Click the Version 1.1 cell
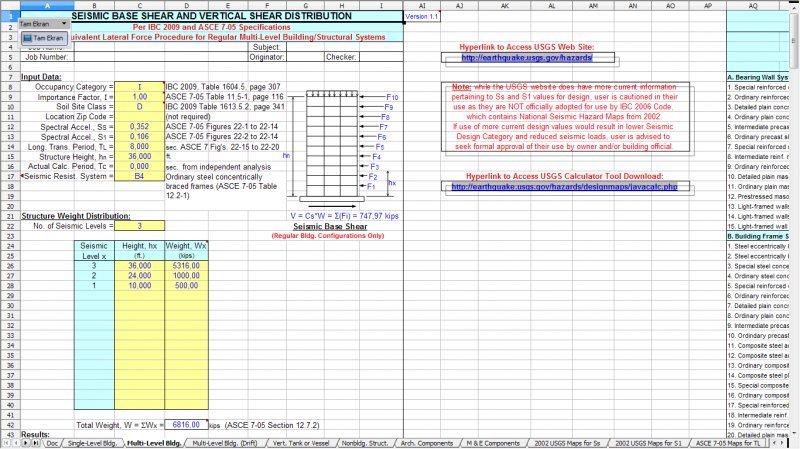 click(x=421, y=16)
